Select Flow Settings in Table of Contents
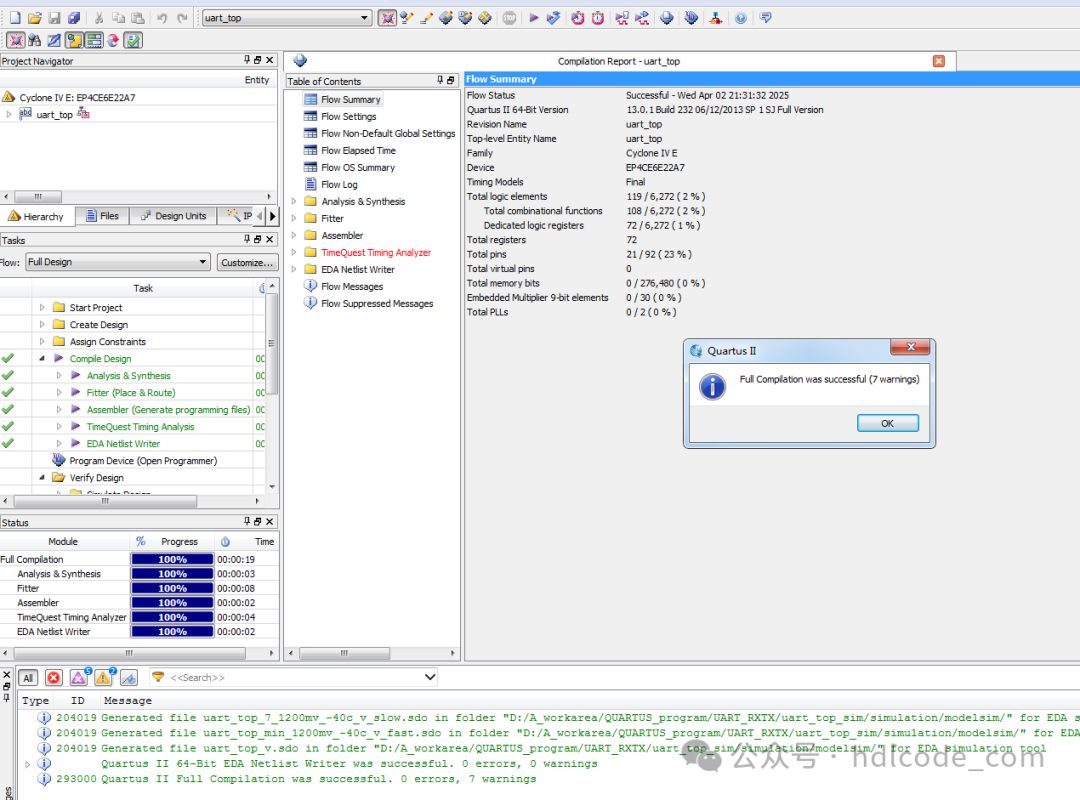 point(349,116)
